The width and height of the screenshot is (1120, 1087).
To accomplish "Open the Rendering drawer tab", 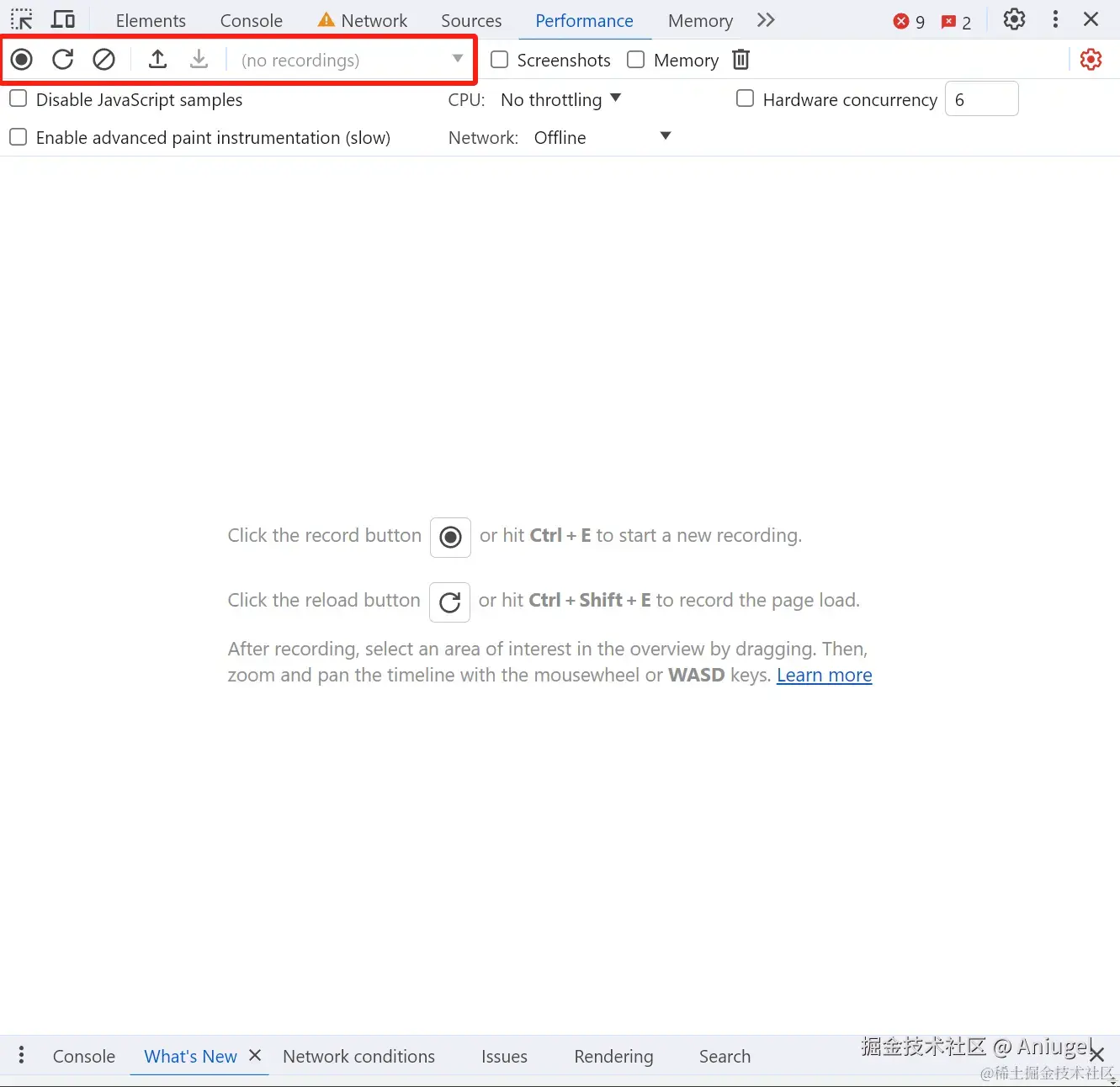I will 613,1056.
